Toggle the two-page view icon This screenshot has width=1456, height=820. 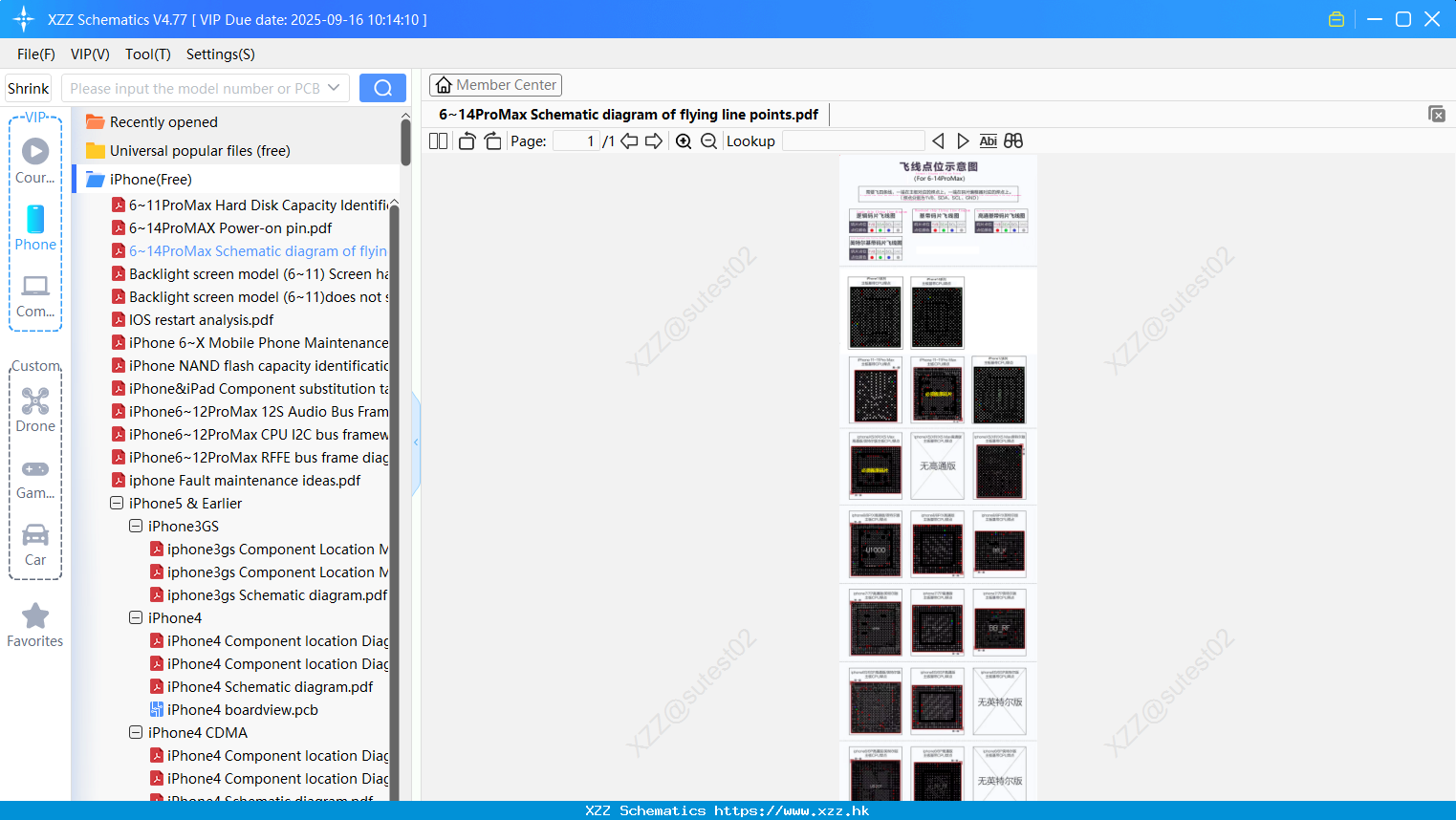(x=438, y=141)
